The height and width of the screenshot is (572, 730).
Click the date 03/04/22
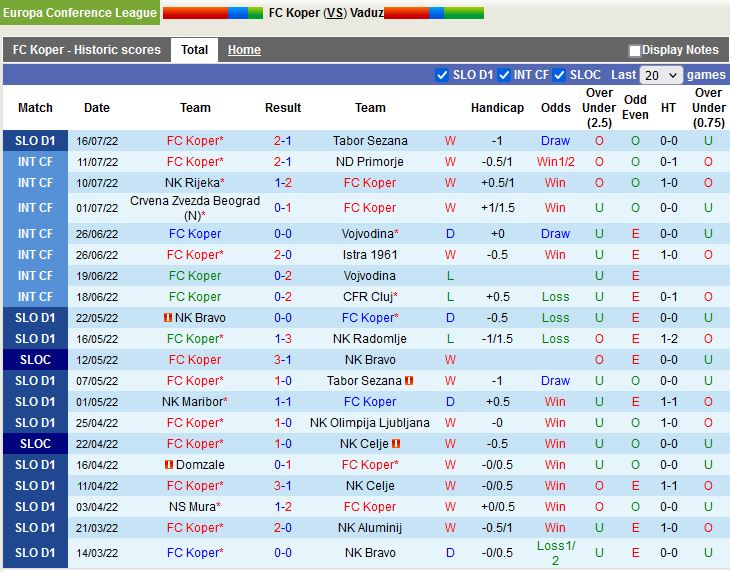[x=97, y=507]
